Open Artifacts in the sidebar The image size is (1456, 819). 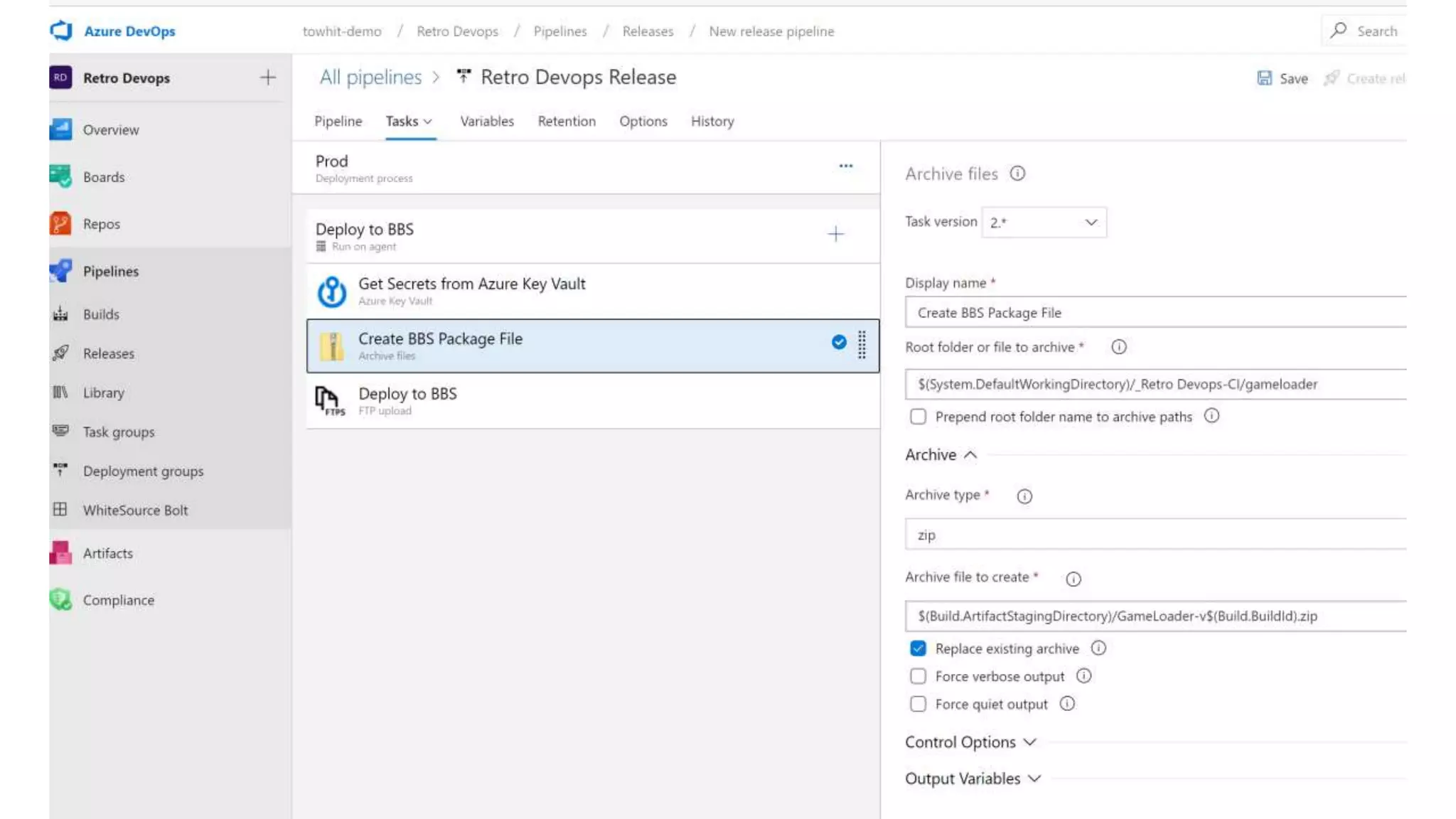[x=107, y=553]
